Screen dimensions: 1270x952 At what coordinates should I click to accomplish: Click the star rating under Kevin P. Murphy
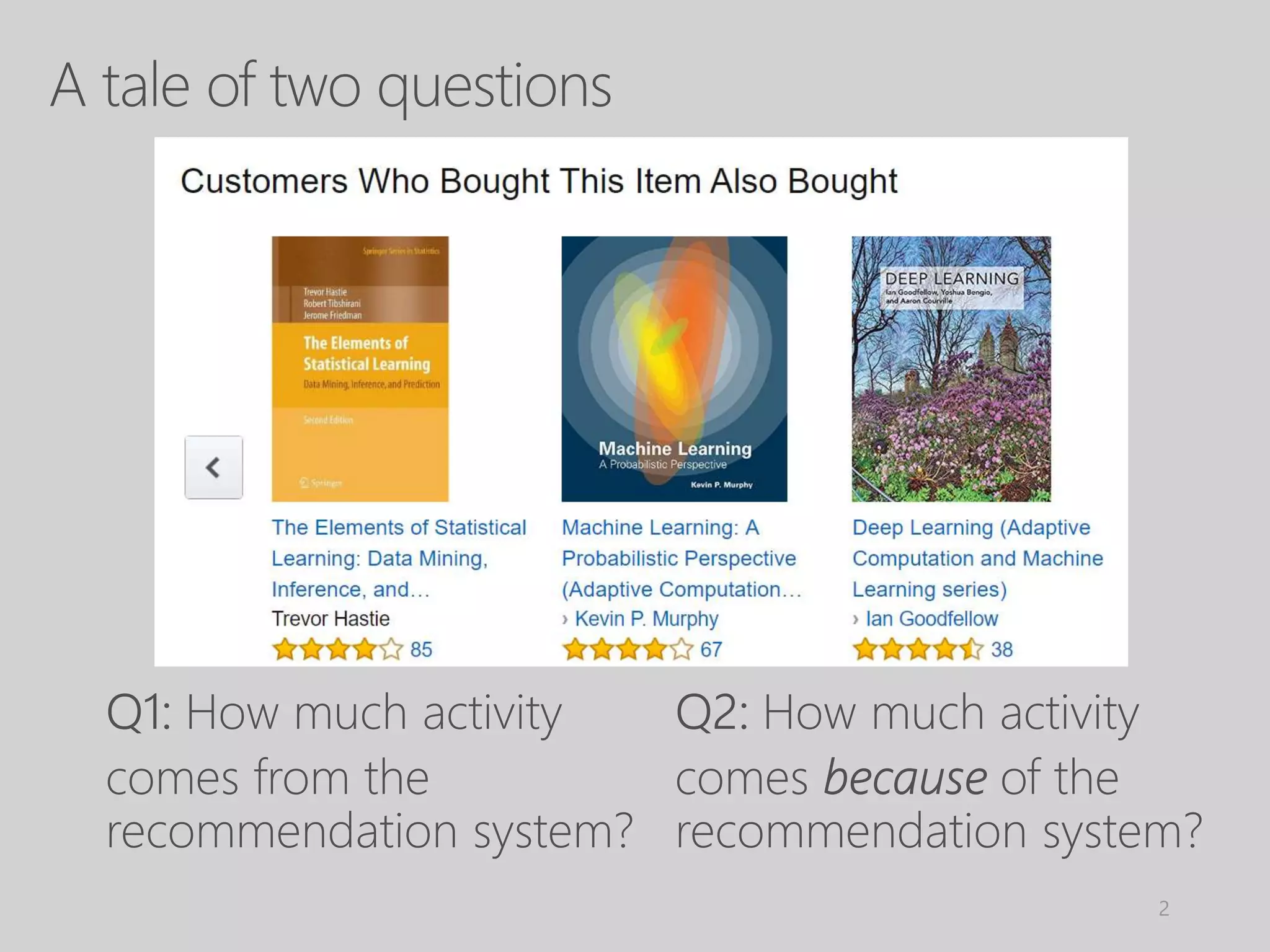(x=628, y=650)
